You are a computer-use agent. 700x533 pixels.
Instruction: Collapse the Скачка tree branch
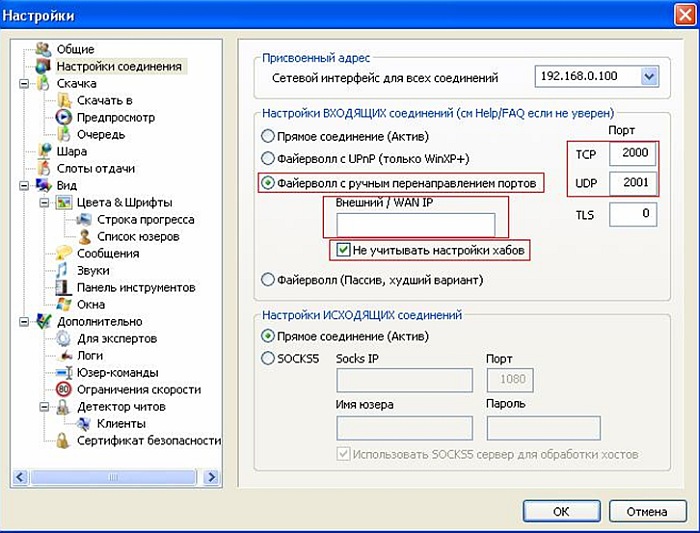pos(22,83)
